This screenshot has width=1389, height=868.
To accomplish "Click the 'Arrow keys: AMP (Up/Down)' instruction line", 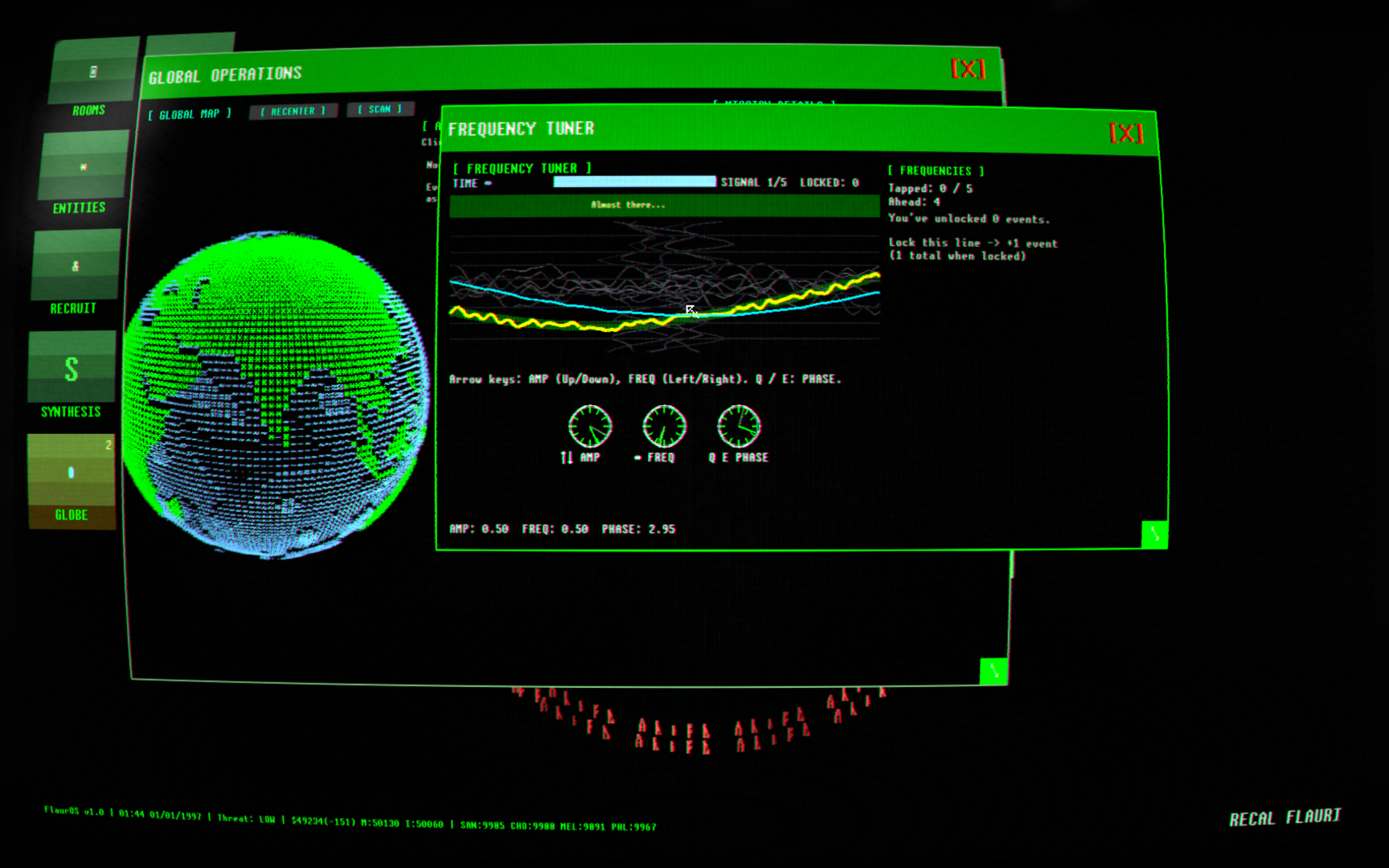I will pyautogui.click(x=645, y=379).
